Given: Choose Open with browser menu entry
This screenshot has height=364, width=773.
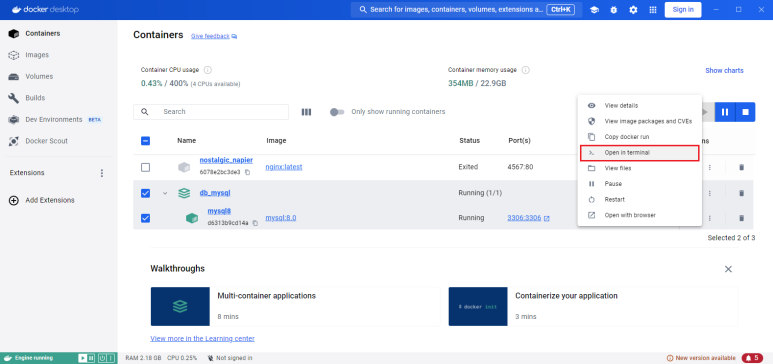Looking at the screenshot, I should (640, 216).
